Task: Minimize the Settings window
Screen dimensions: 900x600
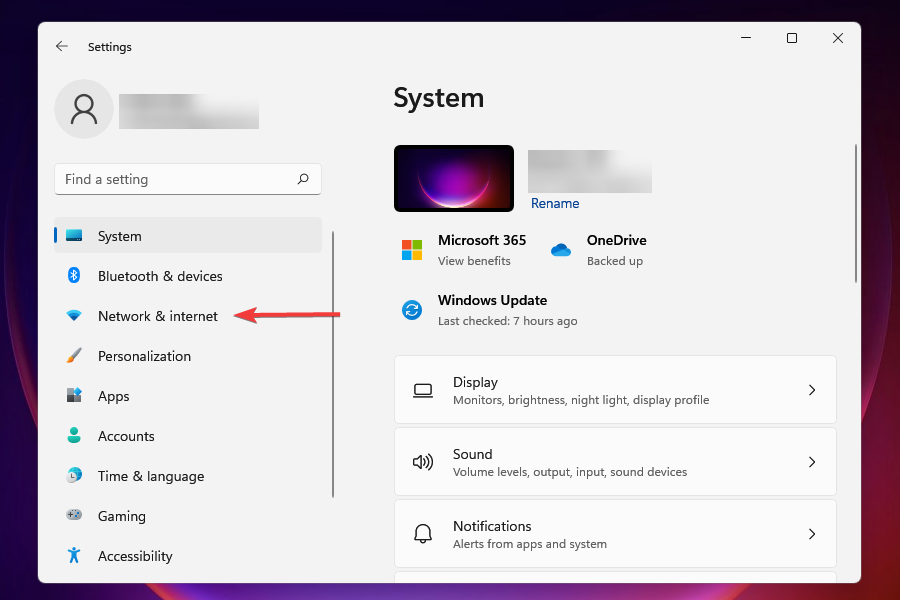Action: click(x=746, y=38)
